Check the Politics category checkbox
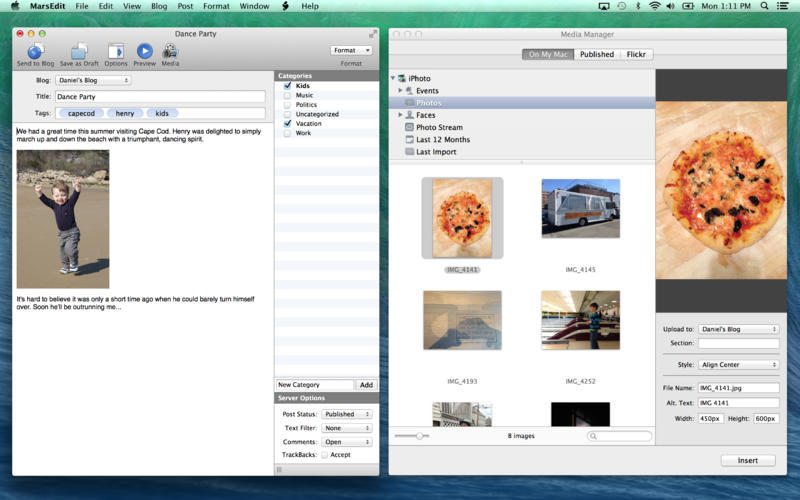The width and height of the screenshot is (800, 500). tap(288, 105)
